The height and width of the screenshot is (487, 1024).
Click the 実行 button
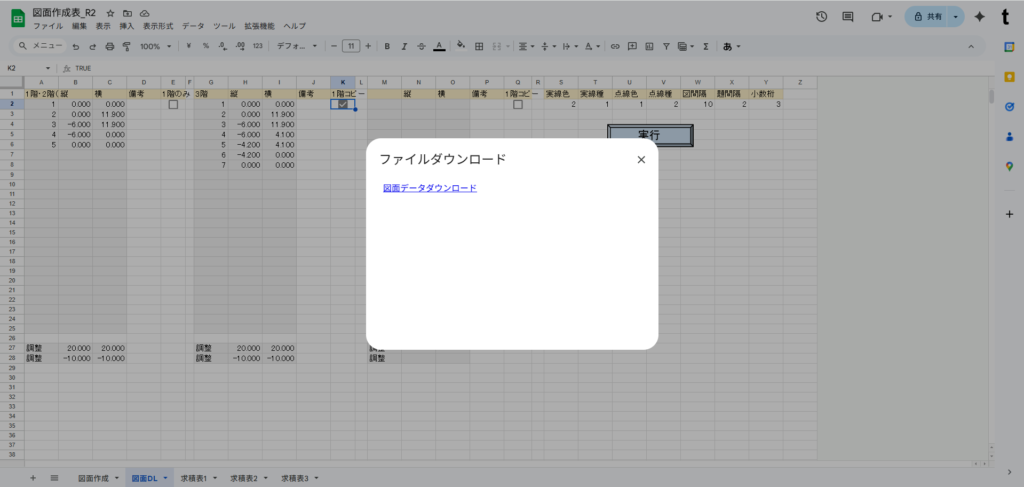pos(650,135)
